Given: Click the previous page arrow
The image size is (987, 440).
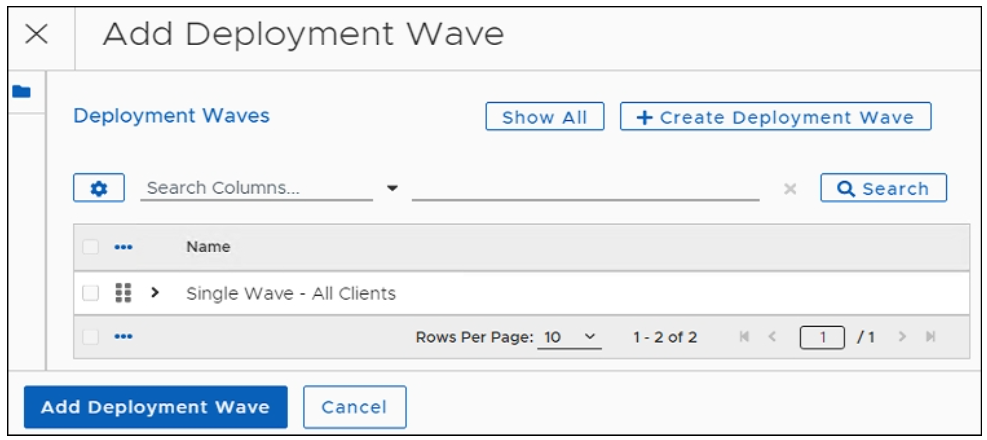Looking at the screenshot, I should click(772, 337).
